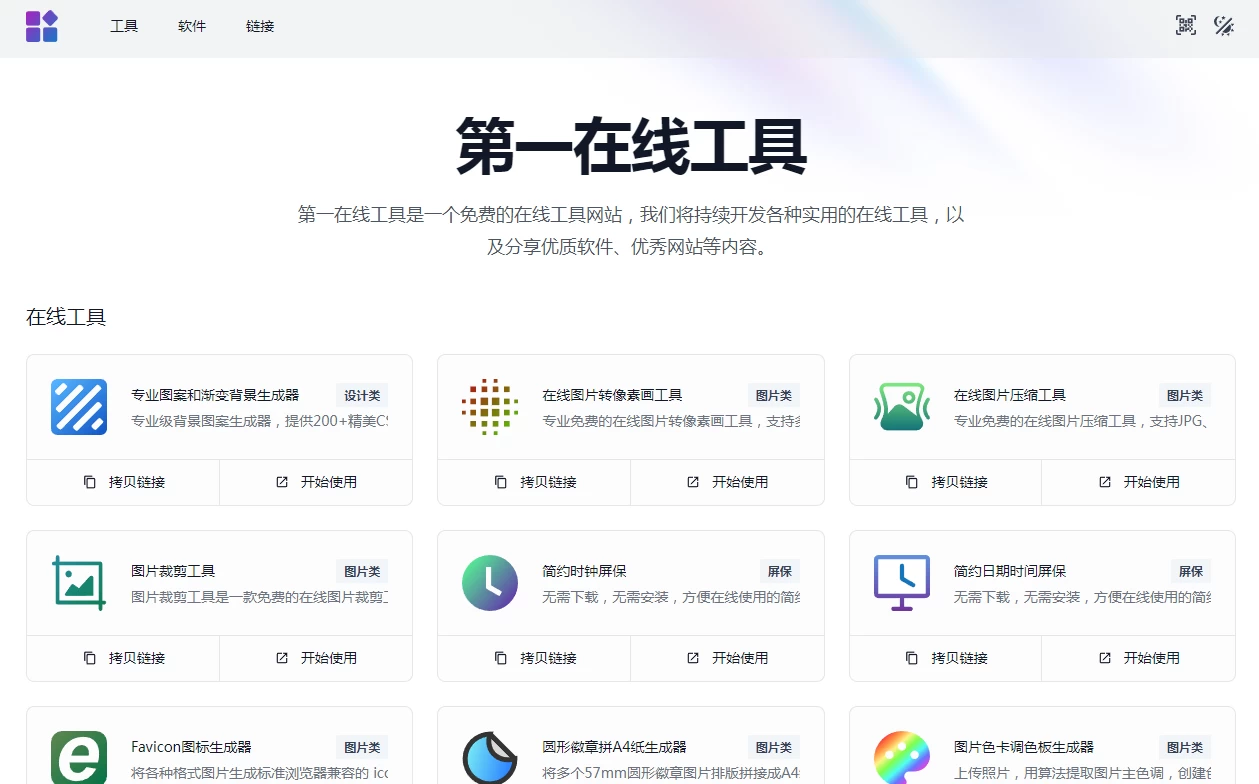Copy link for 专业图案和渐变背景生成器
The height and width of the screenshot is (784, 1259).
click(123, 482)
